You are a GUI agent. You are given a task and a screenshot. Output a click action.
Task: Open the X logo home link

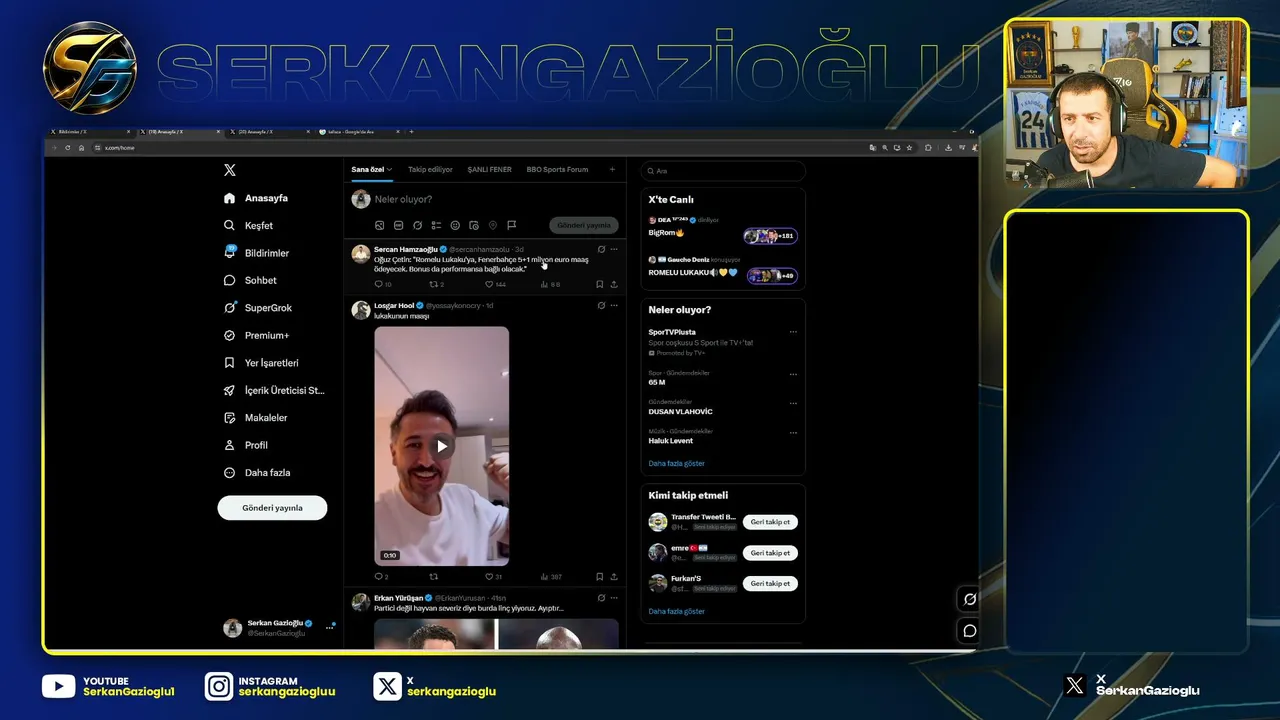point(230,170)
